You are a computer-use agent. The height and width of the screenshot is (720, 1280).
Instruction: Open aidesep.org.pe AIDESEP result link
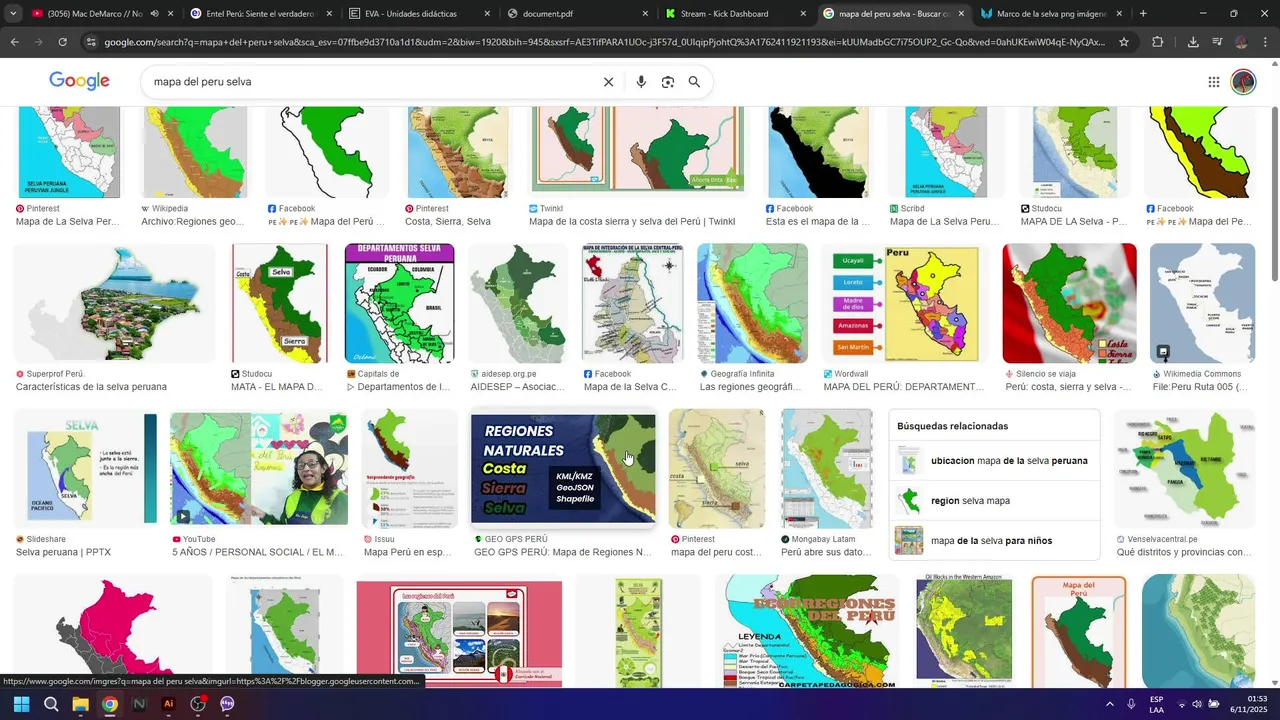click(517, 387)
